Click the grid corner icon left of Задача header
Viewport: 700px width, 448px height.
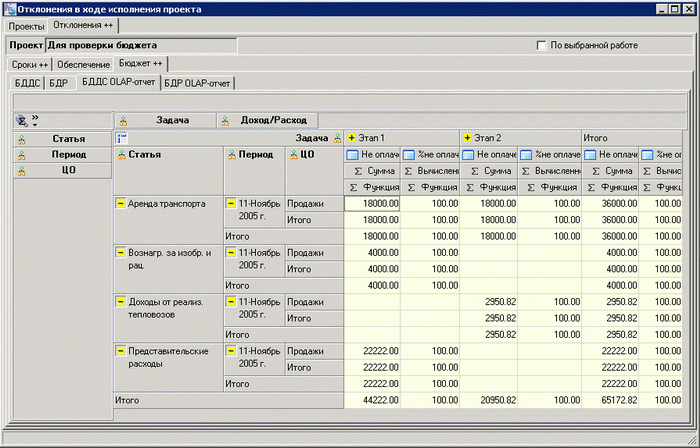click(x=122, y=138)
